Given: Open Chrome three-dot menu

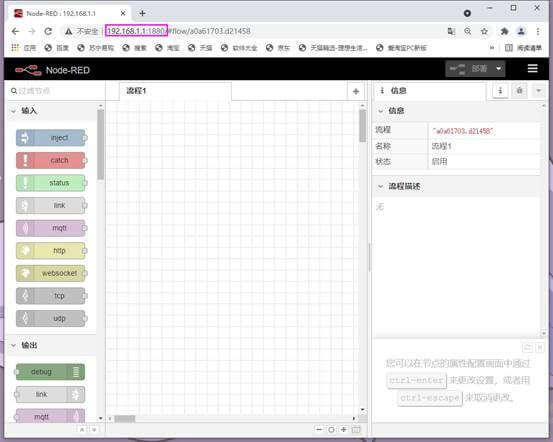Looking at the screenshot, I should coord(538,31).
